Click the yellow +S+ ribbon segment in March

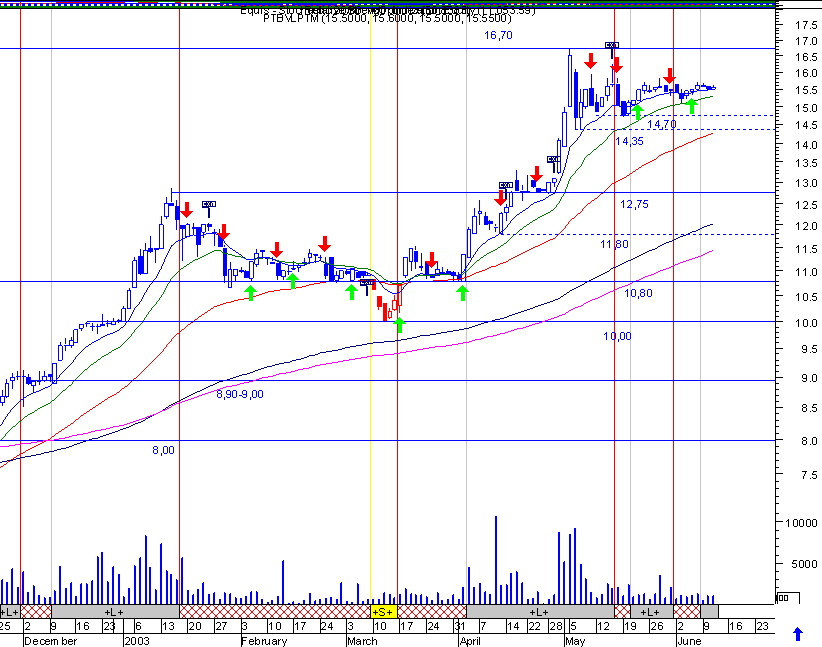click(x=384, y=612)
